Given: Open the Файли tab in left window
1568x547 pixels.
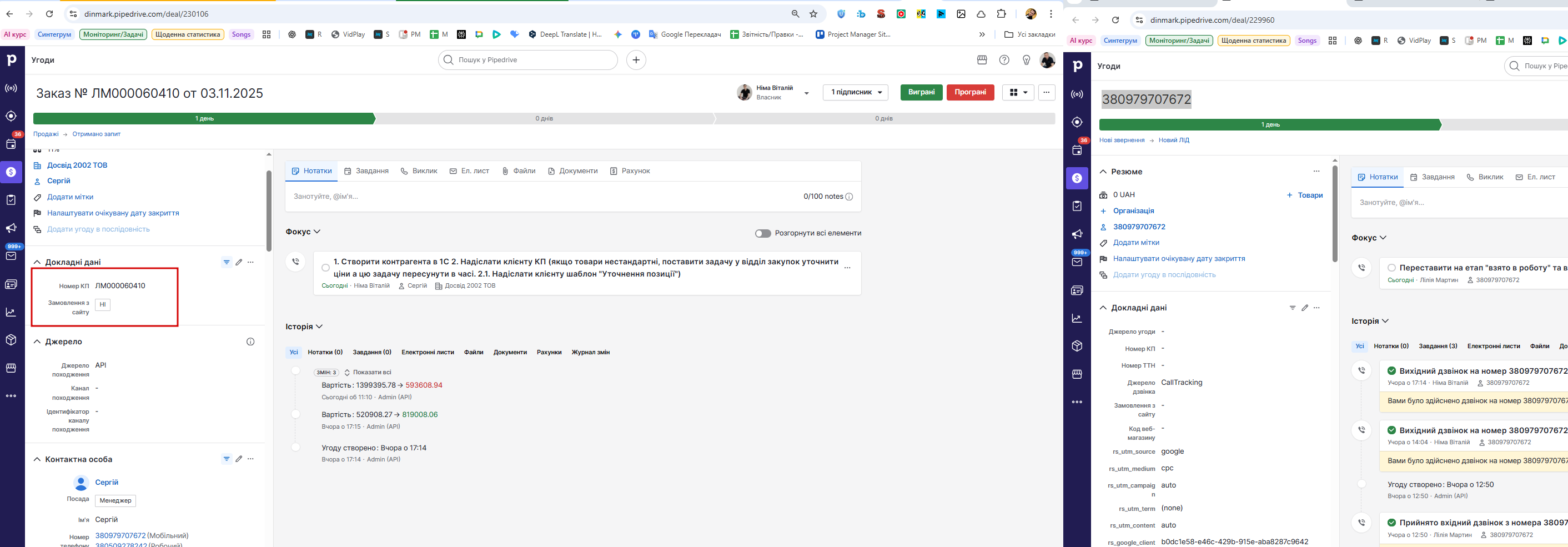Looking at the screenshot, I should [519, 171].
